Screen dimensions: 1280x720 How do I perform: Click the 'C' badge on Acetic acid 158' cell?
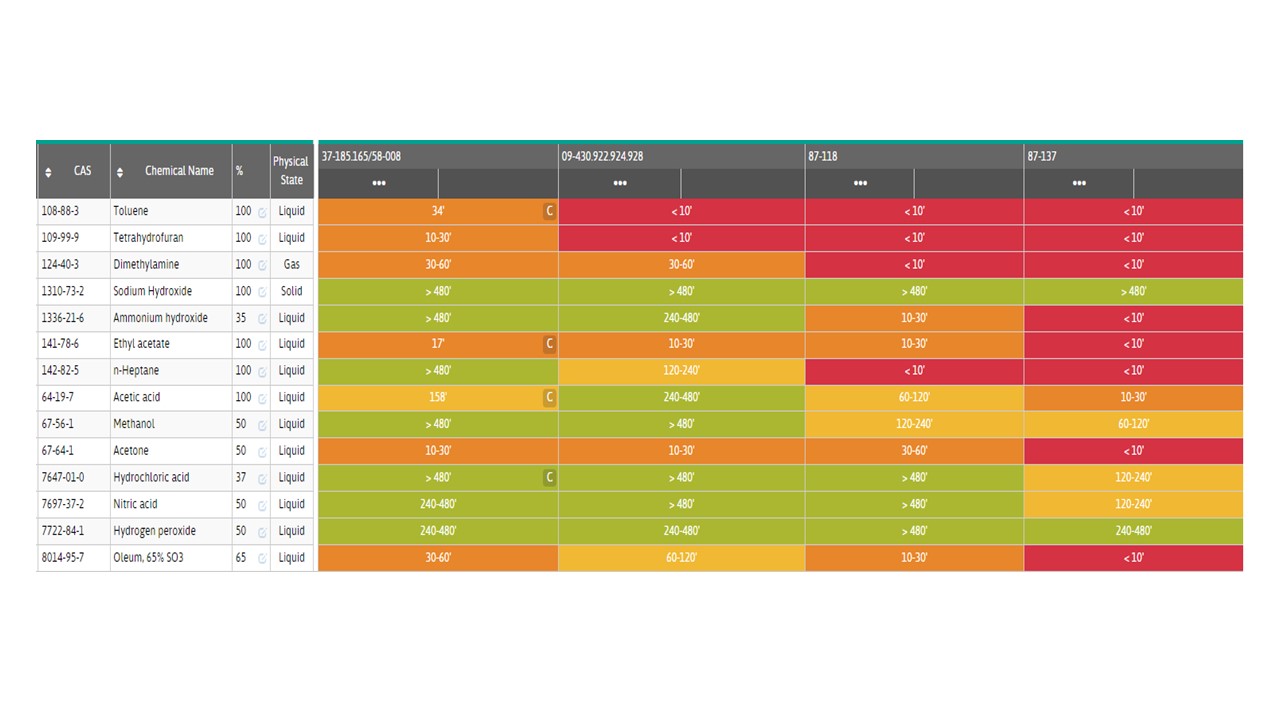(x=549, y=398)
